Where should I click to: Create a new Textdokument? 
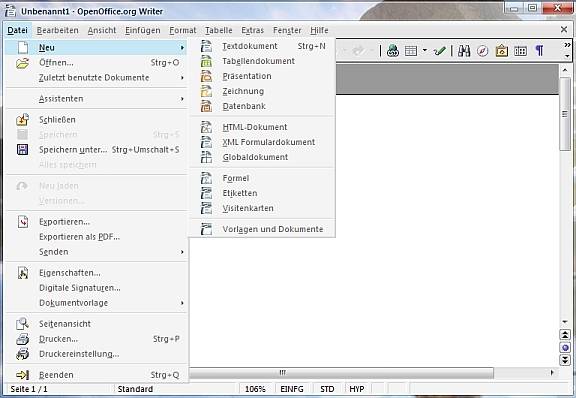point(262,46)
